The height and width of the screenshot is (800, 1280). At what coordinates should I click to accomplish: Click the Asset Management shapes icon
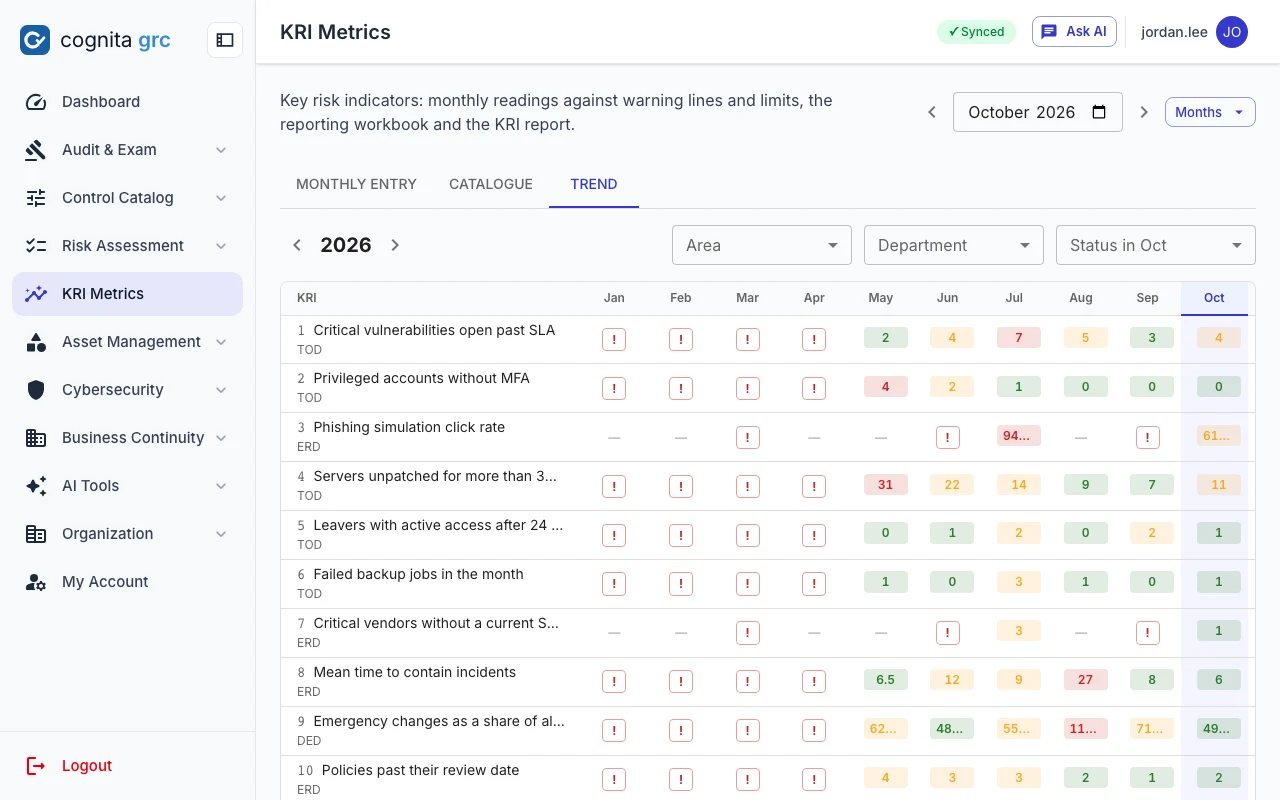coord(36,342)
